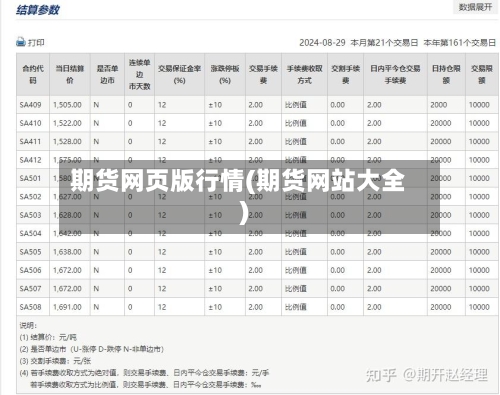Click the printer icon beside 打印
The height and width of the screenshot is (395, 500).
pos(21,42)
